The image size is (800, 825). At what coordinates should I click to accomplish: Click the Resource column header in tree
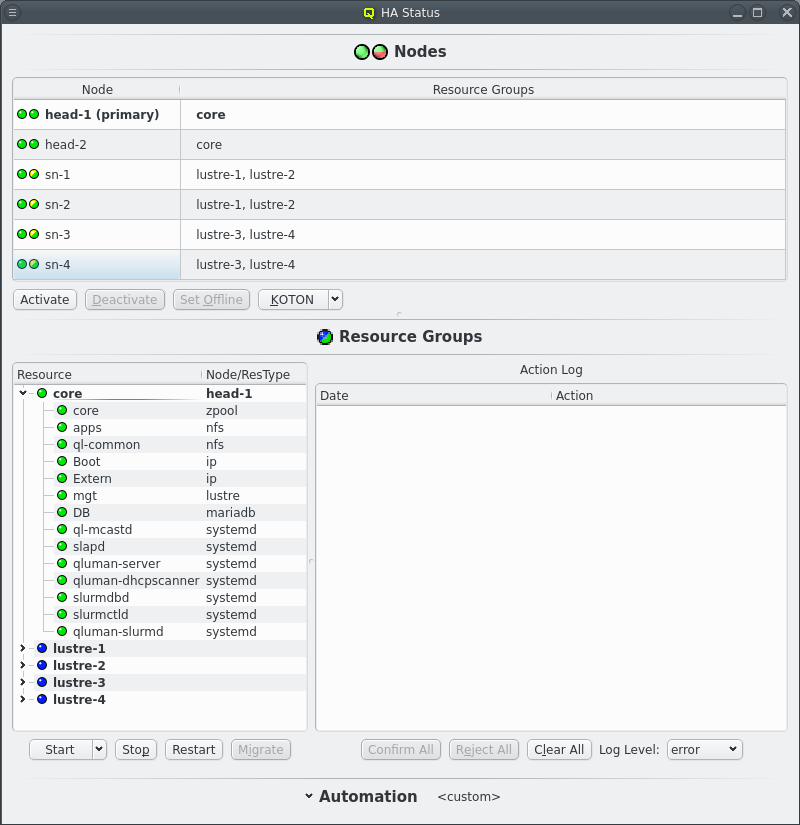click(x=107, y=375)
